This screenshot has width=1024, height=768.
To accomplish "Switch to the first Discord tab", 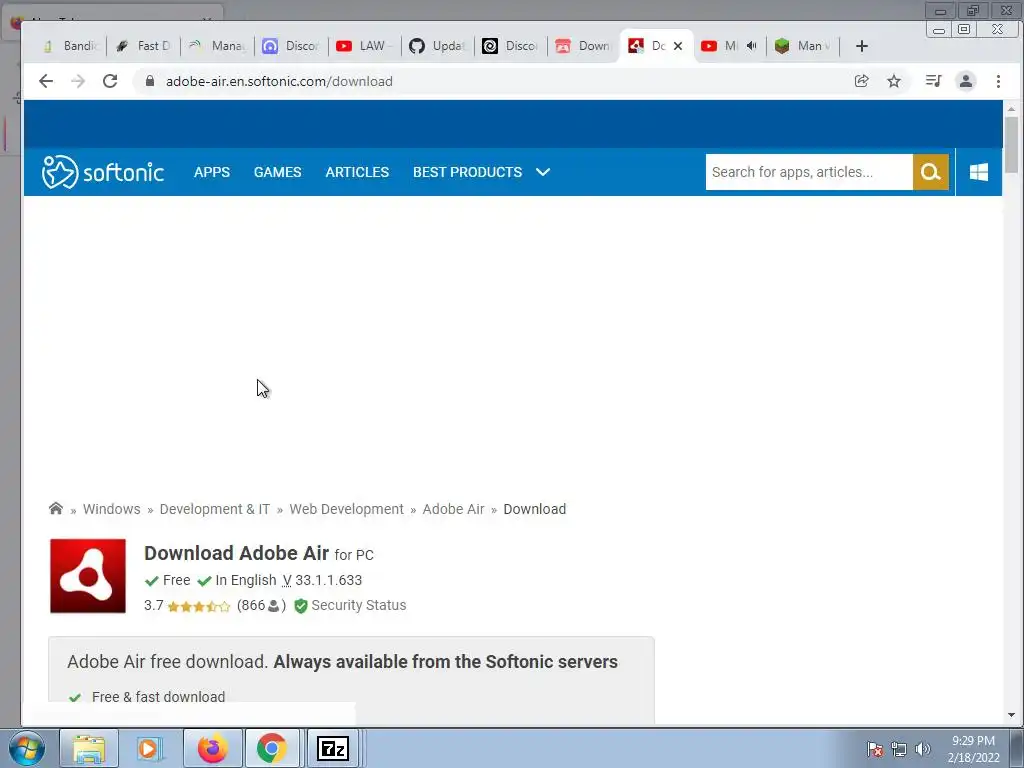I will (291, 46).
